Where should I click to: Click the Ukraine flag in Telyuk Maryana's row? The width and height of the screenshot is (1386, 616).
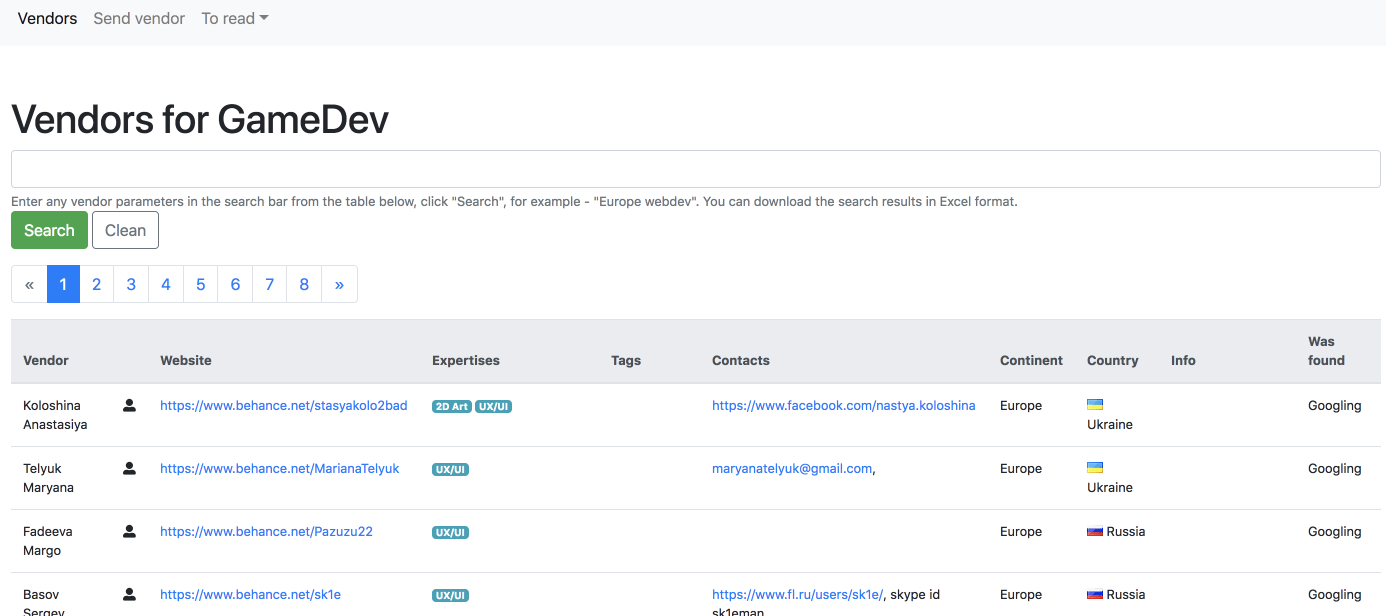coord(1095,467)
